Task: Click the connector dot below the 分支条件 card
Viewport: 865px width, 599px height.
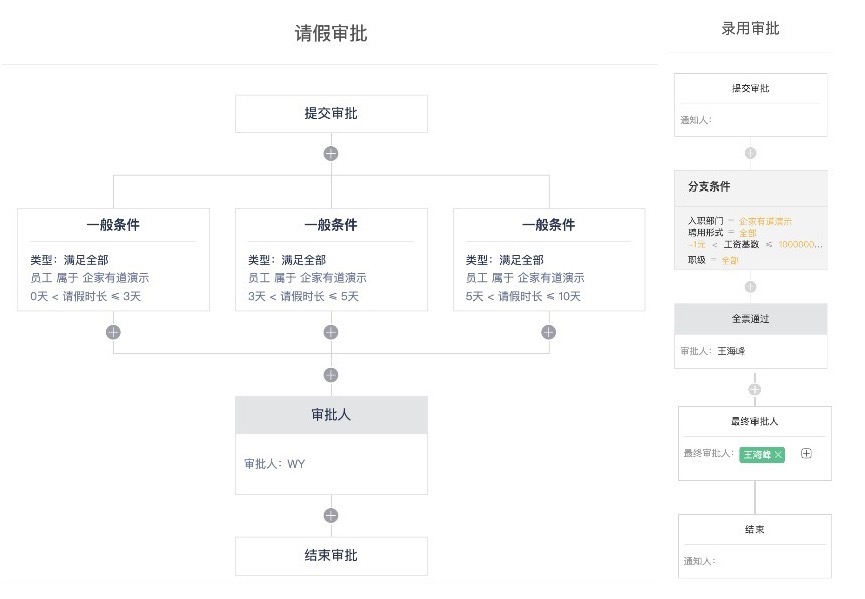Action: (x=751, y=287)
